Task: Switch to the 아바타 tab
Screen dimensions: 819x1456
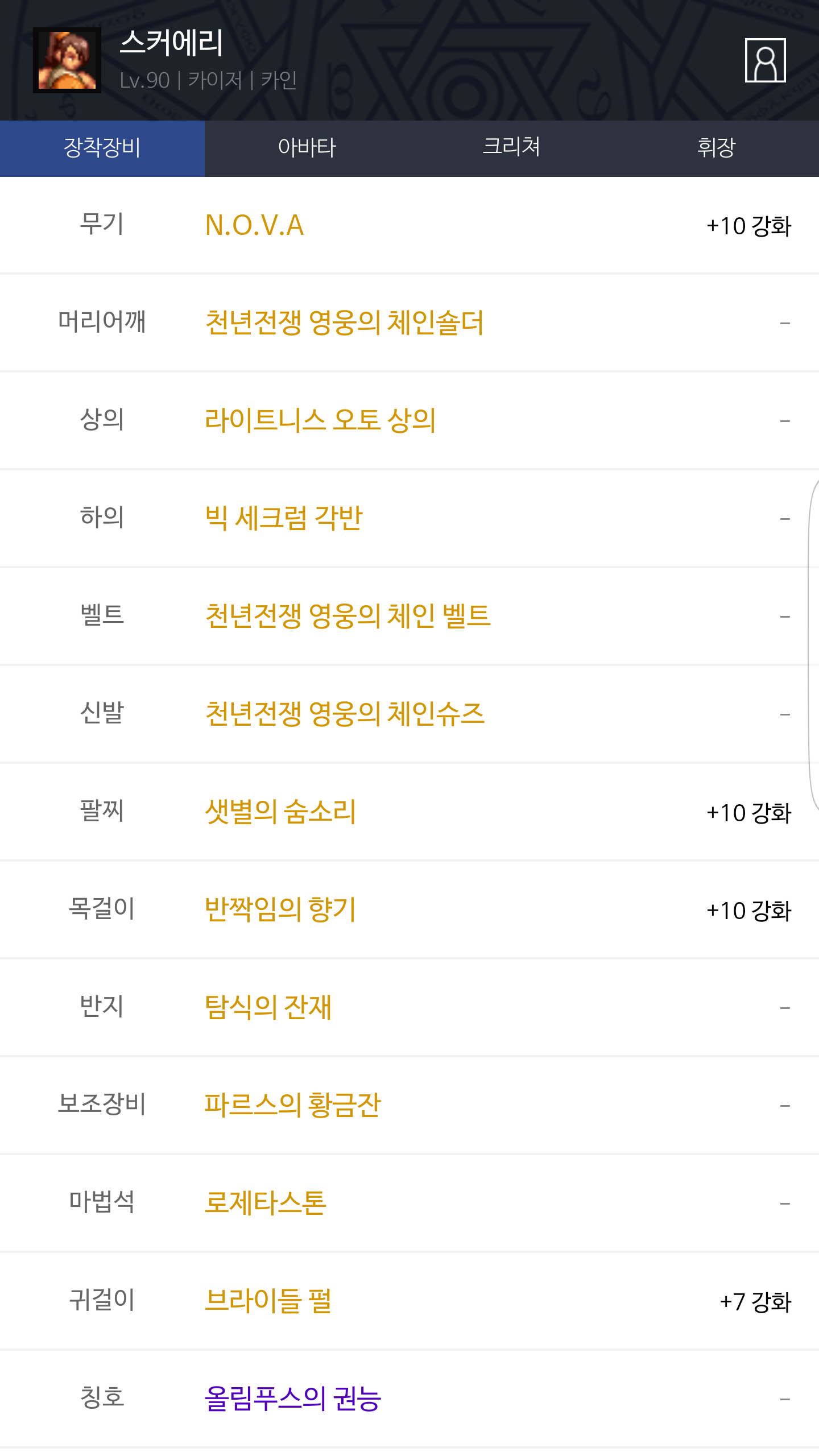Action: point(307,148)
